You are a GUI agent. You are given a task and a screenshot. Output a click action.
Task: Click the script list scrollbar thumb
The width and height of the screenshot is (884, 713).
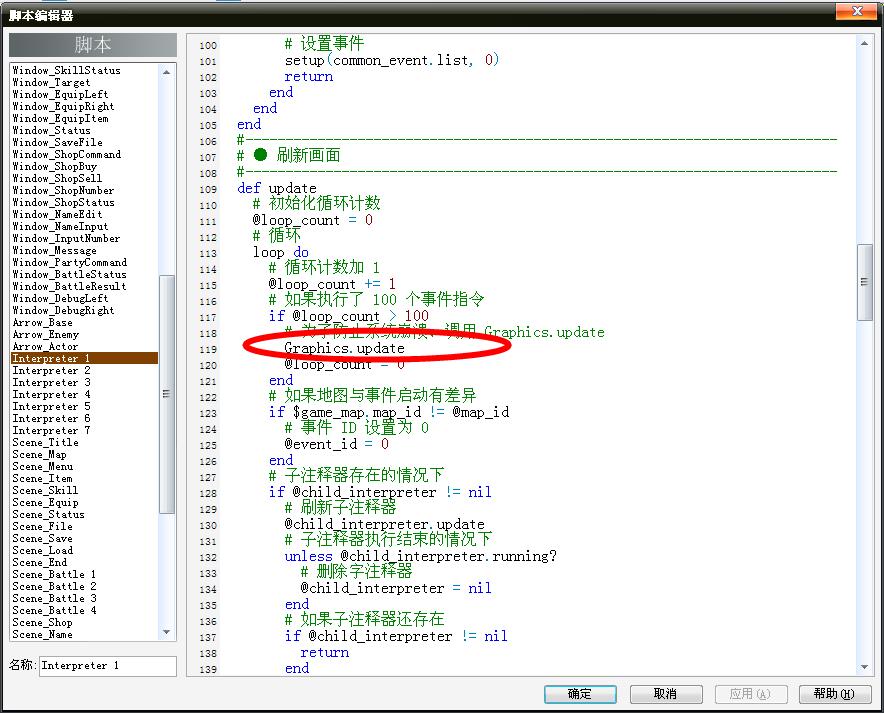click(166, 394)
